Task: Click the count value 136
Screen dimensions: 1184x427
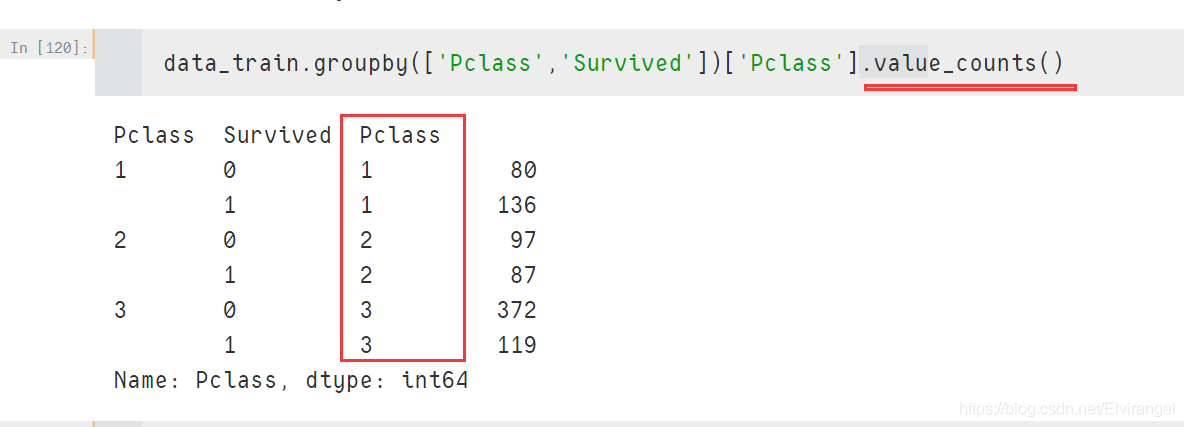Action: click(x=516, y=205)
